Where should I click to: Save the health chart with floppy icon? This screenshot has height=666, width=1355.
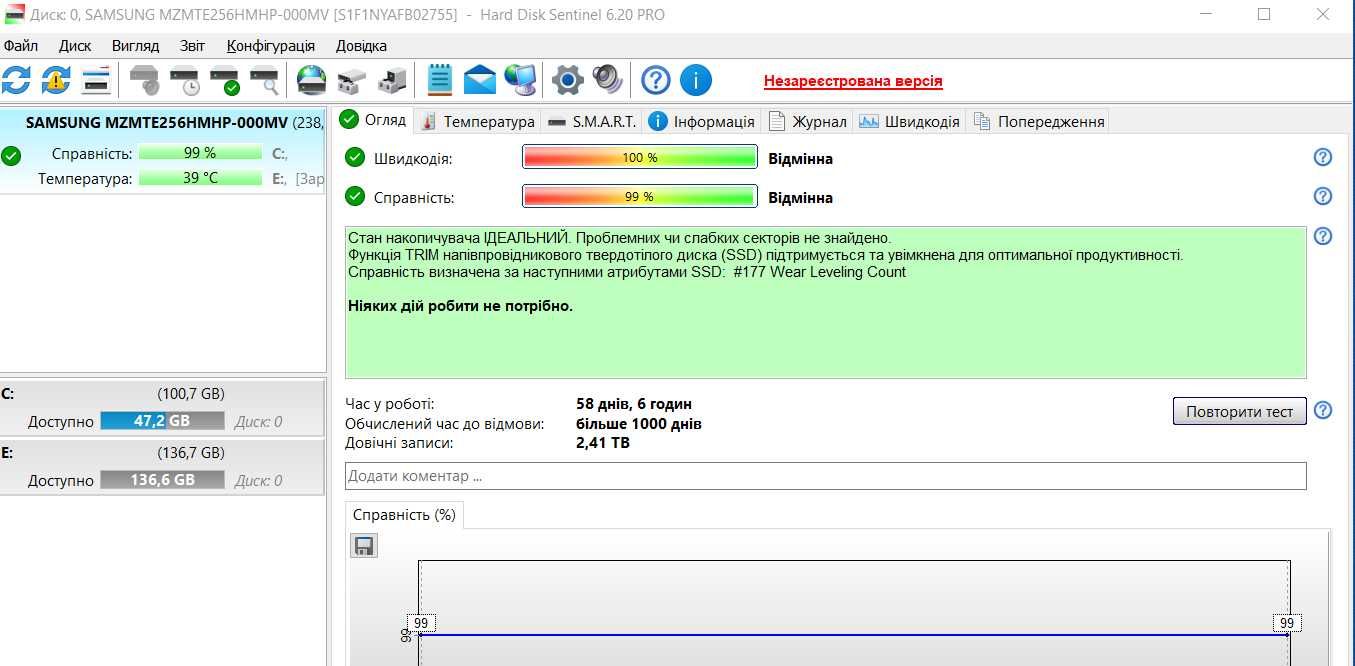click(364, 545)
